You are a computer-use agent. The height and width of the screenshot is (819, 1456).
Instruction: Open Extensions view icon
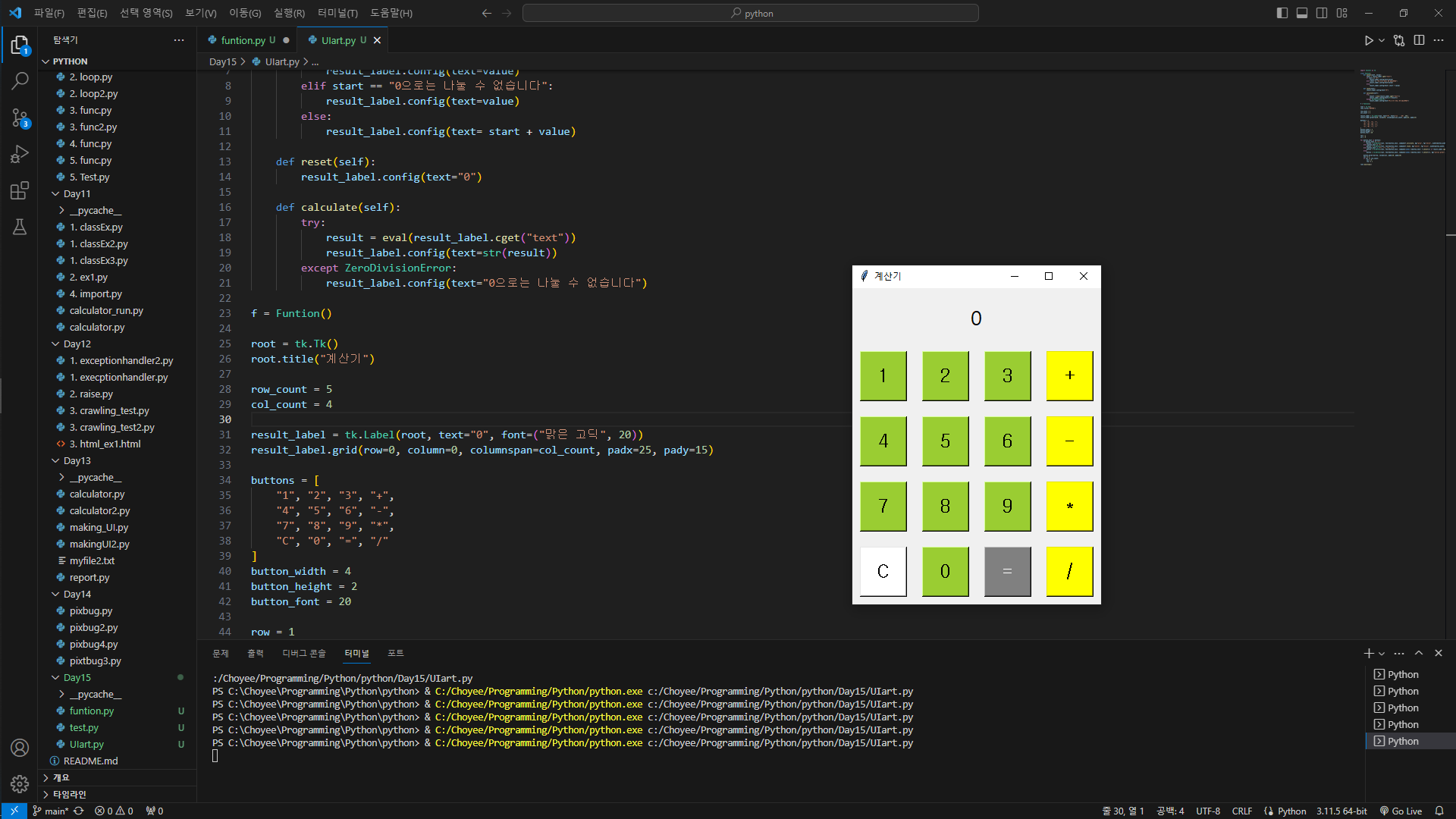20,190
